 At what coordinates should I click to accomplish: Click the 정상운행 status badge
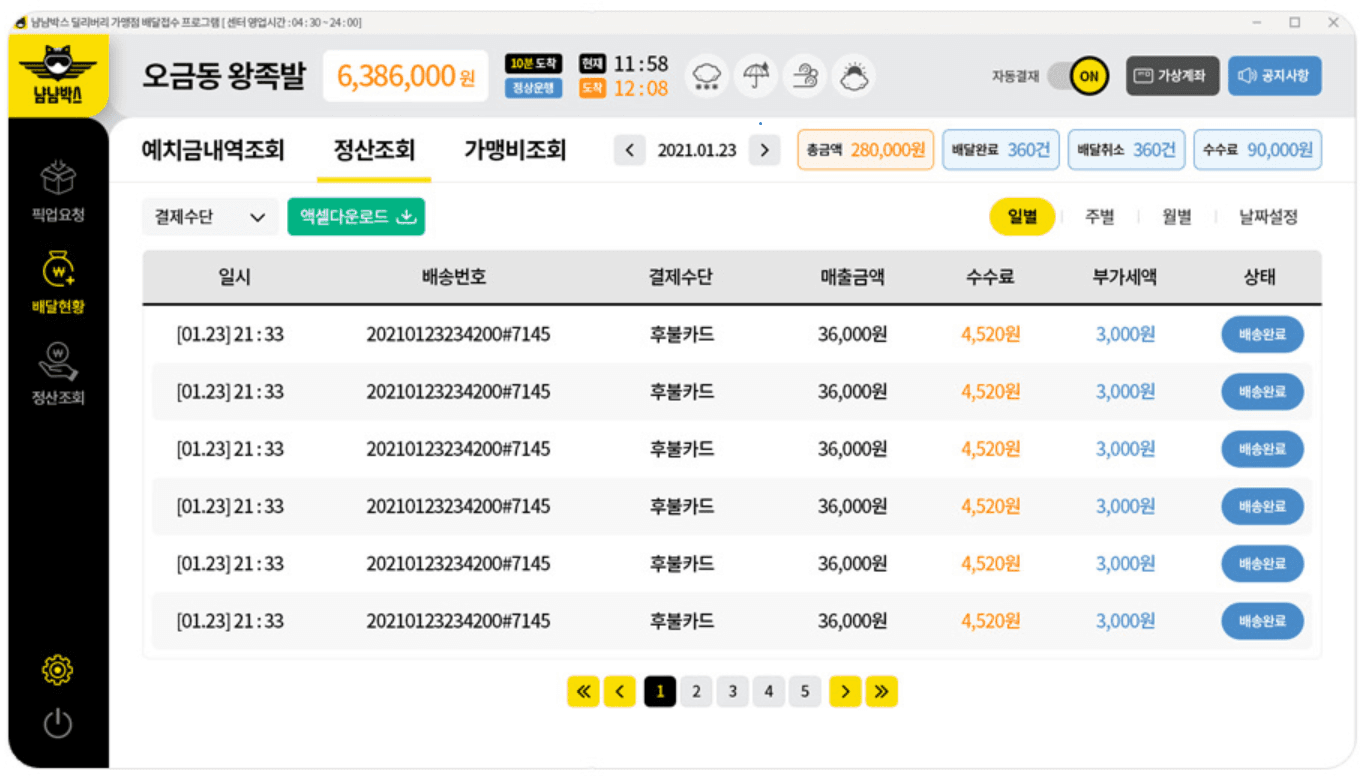(x=534, y=88)
